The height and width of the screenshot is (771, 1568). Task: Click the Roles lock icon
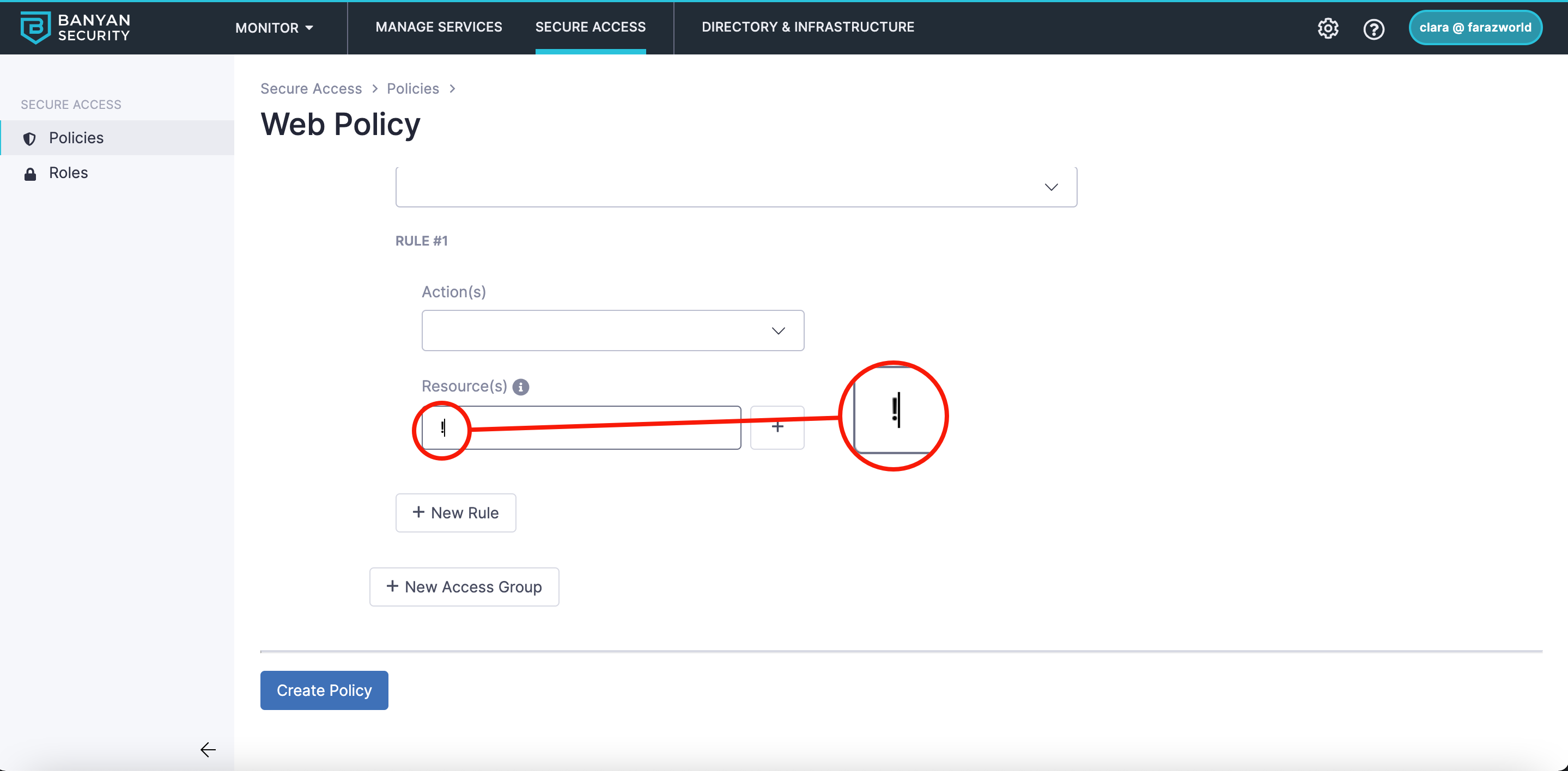(x=29, y=174)
